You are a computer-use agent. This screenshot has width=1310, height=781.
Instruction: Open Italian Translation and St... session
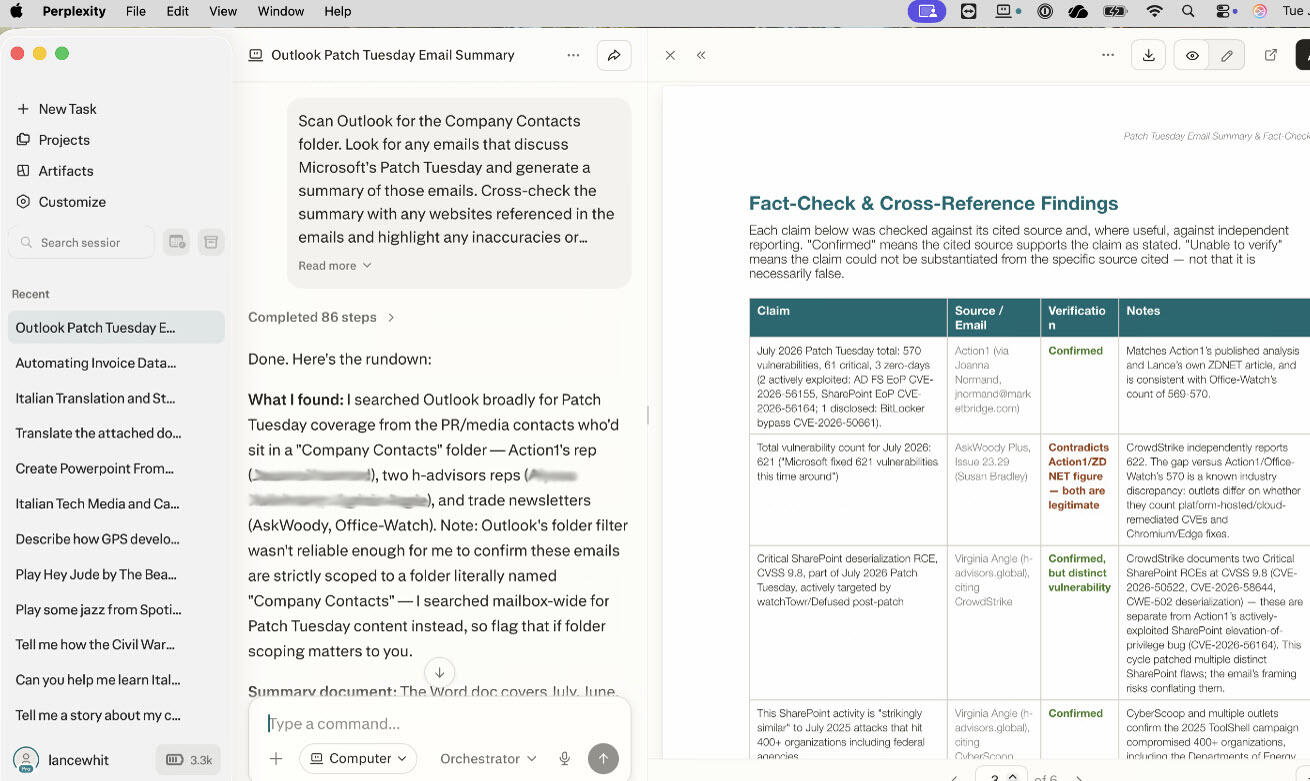tap(116, 398)
